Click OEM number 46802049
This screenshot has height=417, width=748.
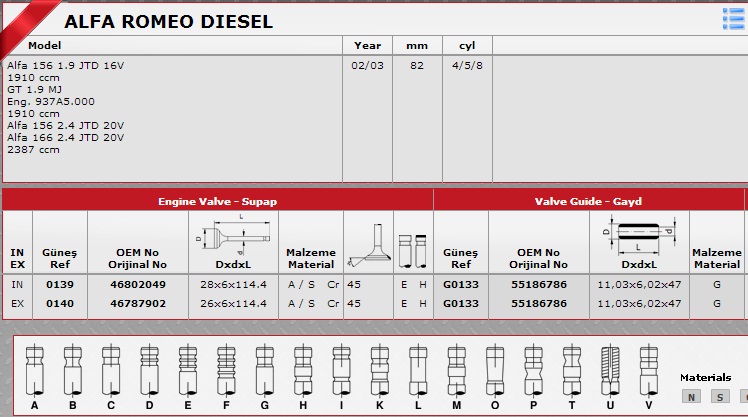pos(138,285)
